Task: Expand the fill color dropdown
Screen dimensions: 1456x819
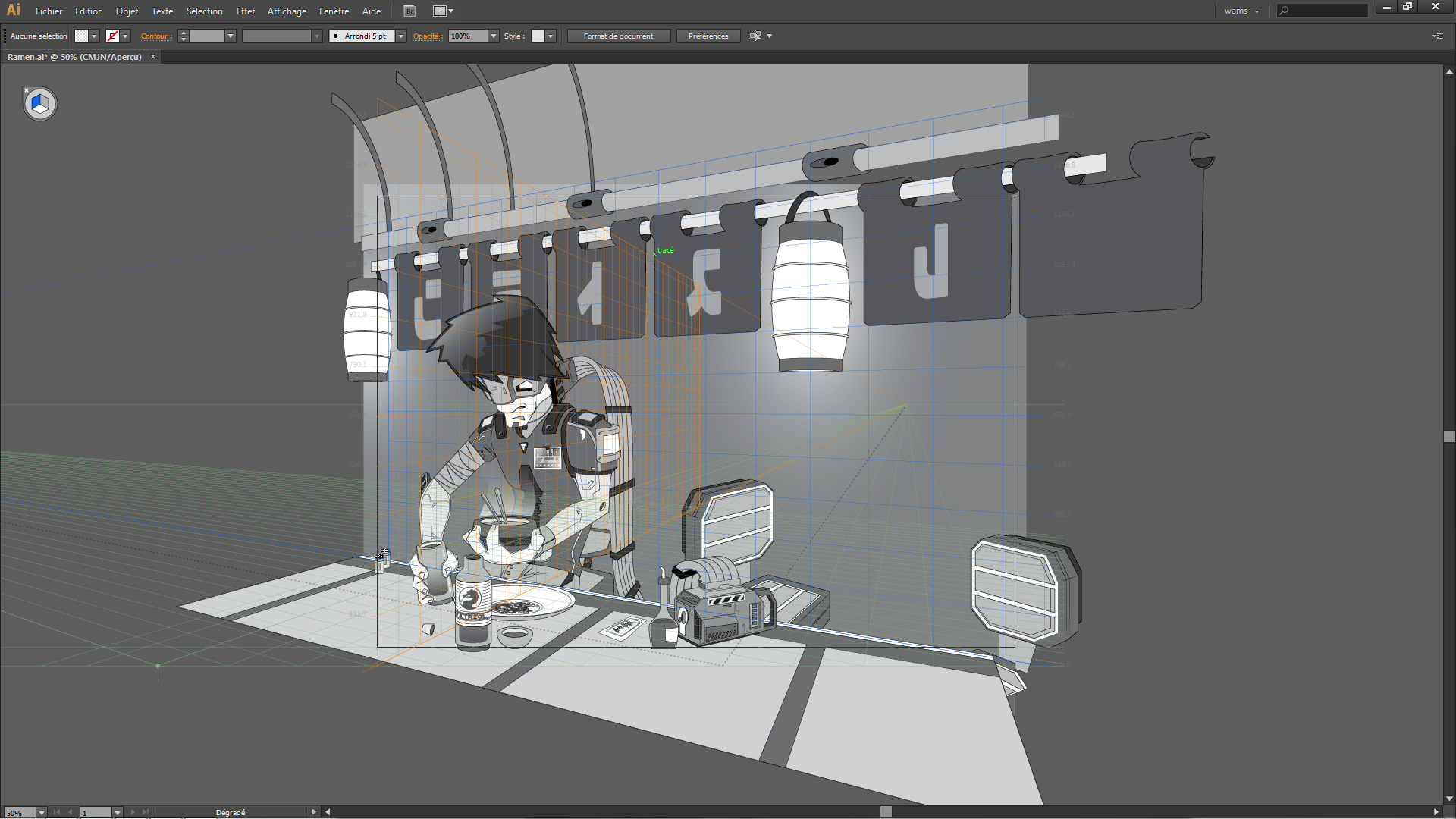Action: tap(94, 36)
